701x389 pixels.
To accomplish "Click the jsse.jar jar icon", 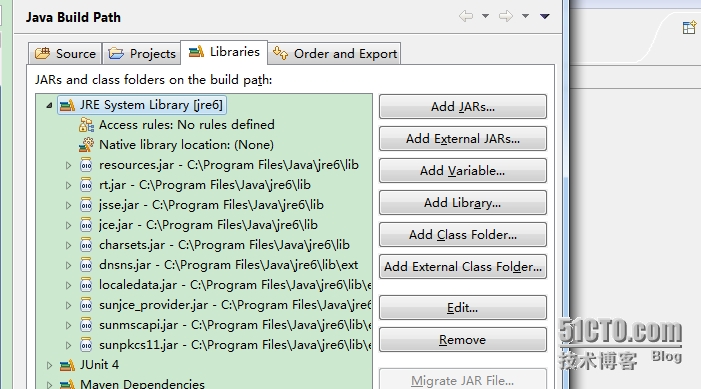I will pos(86,205).
